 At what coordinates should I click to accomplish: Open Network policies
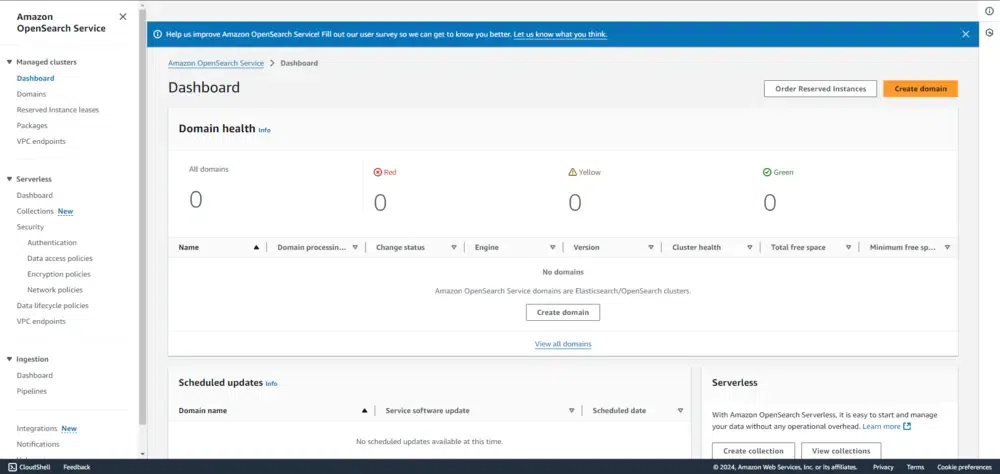point(55,290)
